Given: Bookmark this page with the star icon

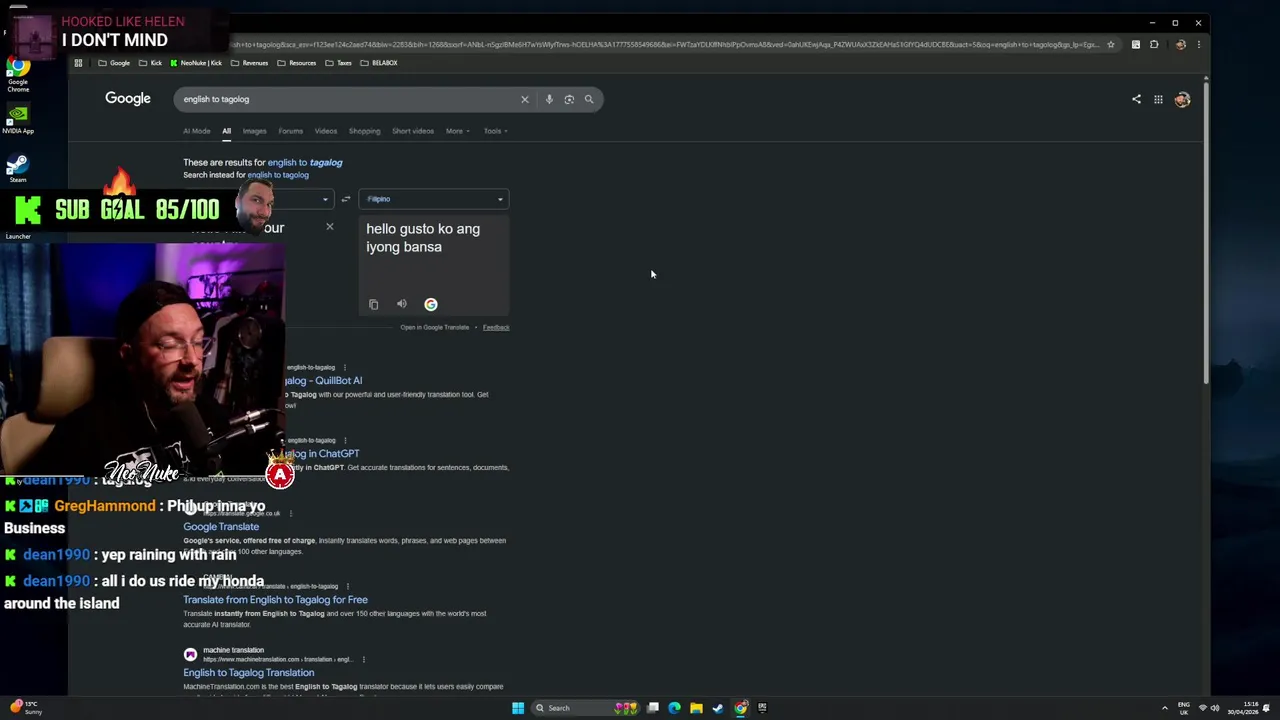Looking at the screenshot, I should 1110,44.
